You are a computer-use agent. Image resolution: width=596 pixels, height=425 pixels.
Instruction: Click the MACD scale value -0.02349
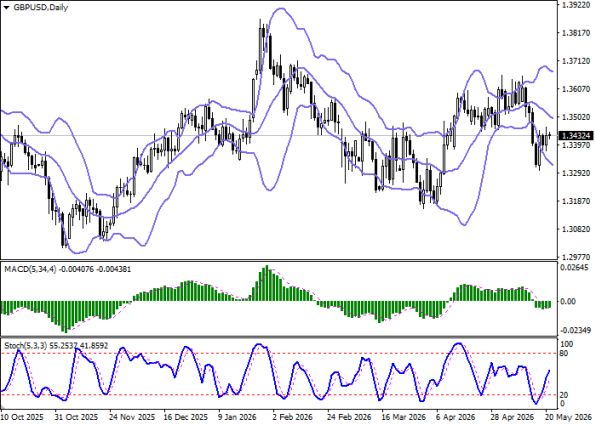coord(577,330)
